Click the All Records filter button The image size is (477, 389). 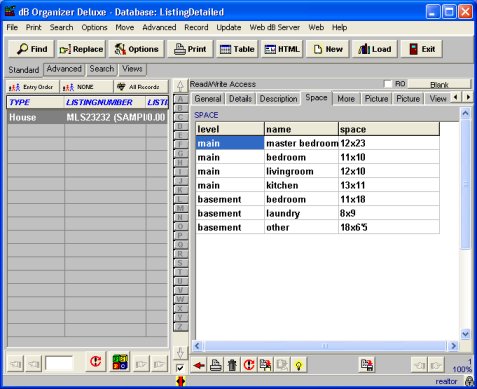(141, 87)
